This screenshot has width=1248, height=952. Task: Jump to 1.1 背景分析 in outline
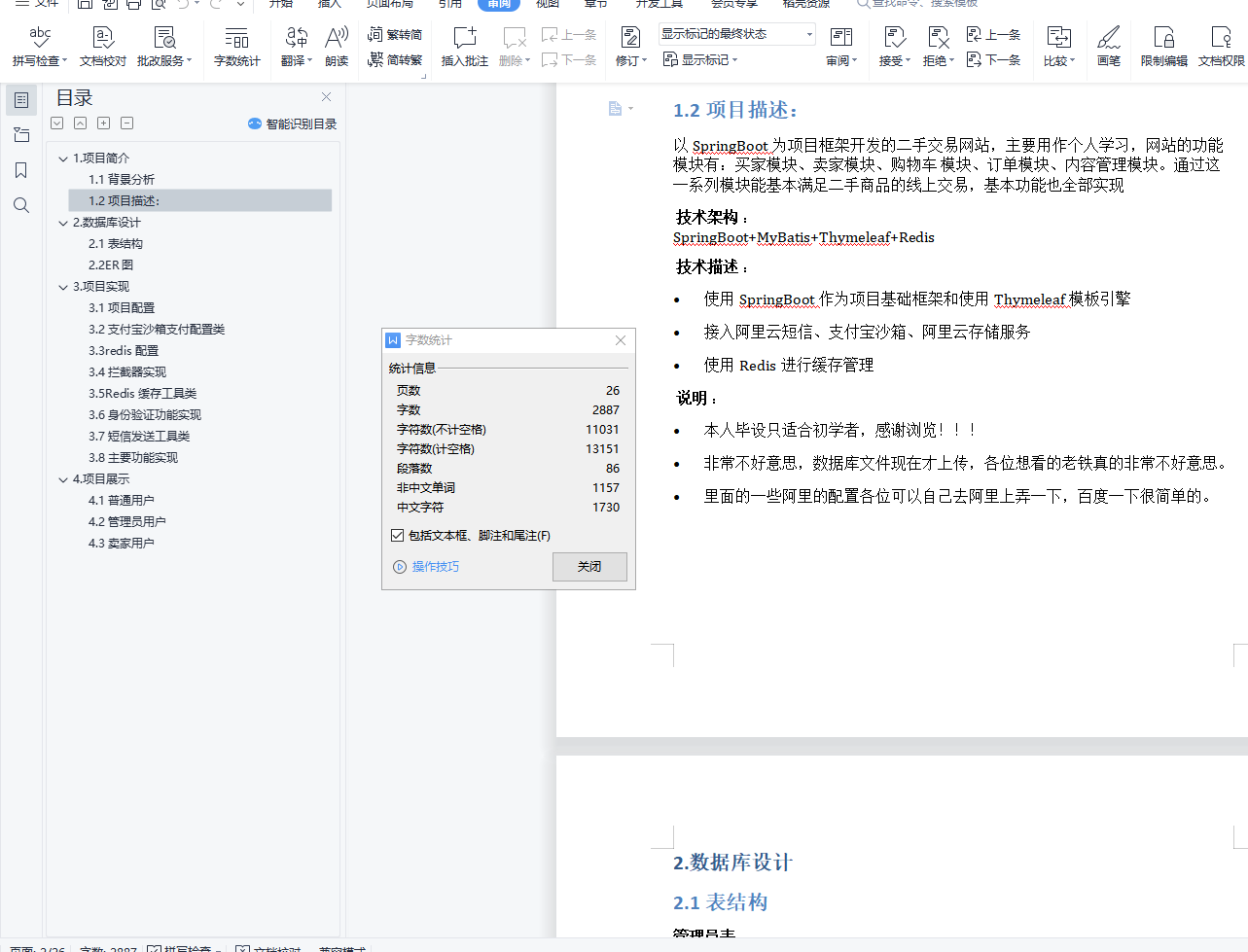[122, 180]
